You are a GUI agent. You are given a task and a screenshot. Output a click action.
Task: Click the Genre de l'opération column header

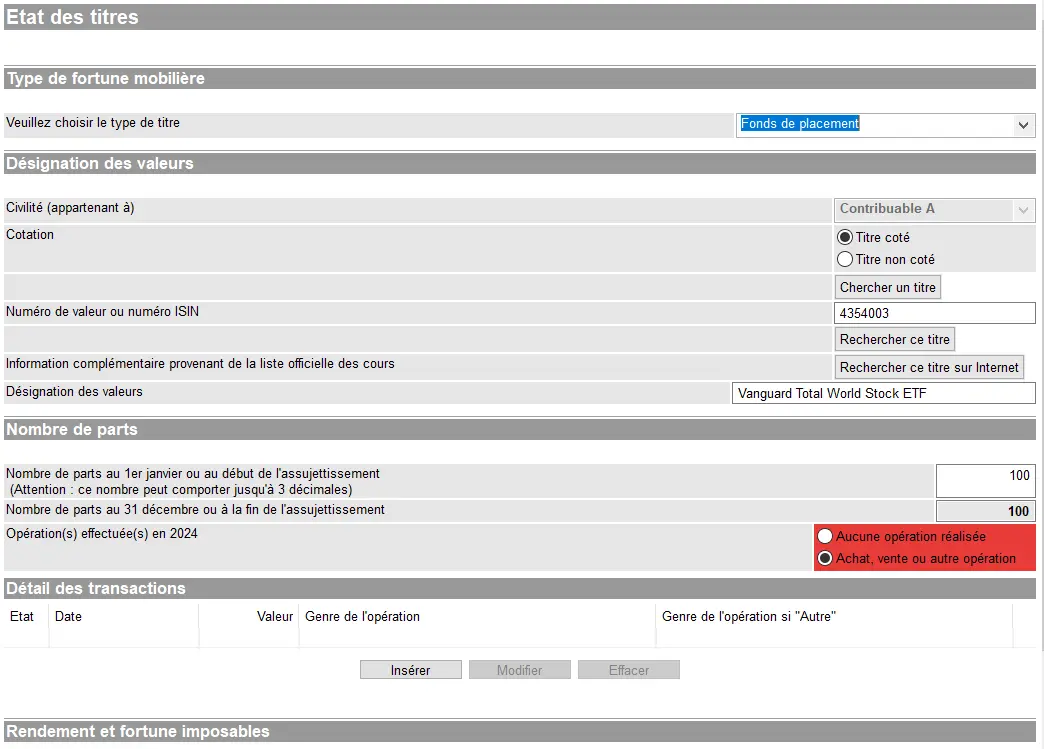tap(362, 617)
